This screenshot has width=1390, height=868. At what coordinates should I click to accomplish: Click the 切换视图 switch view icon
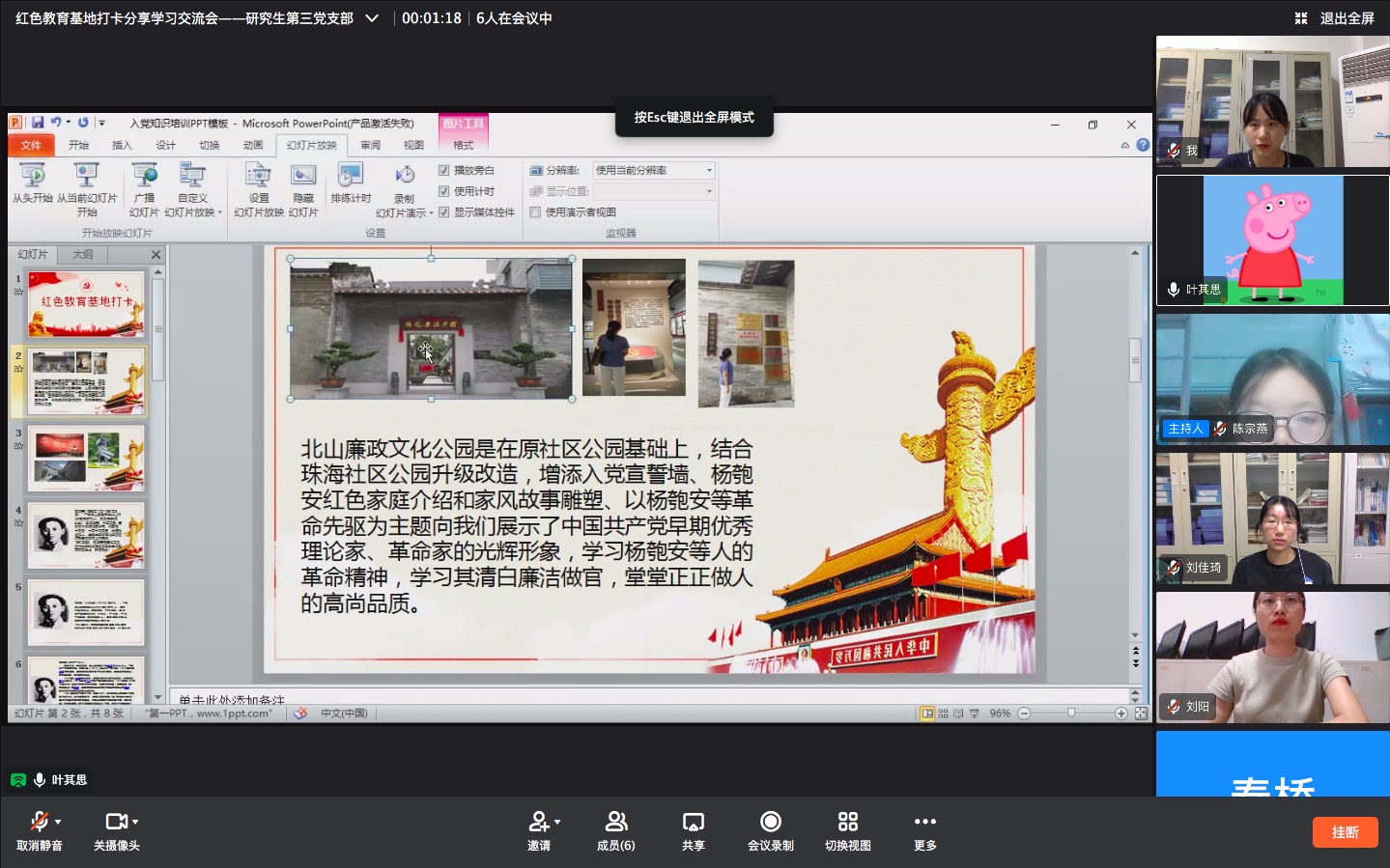pyautogui.click(x=847, y=823)
